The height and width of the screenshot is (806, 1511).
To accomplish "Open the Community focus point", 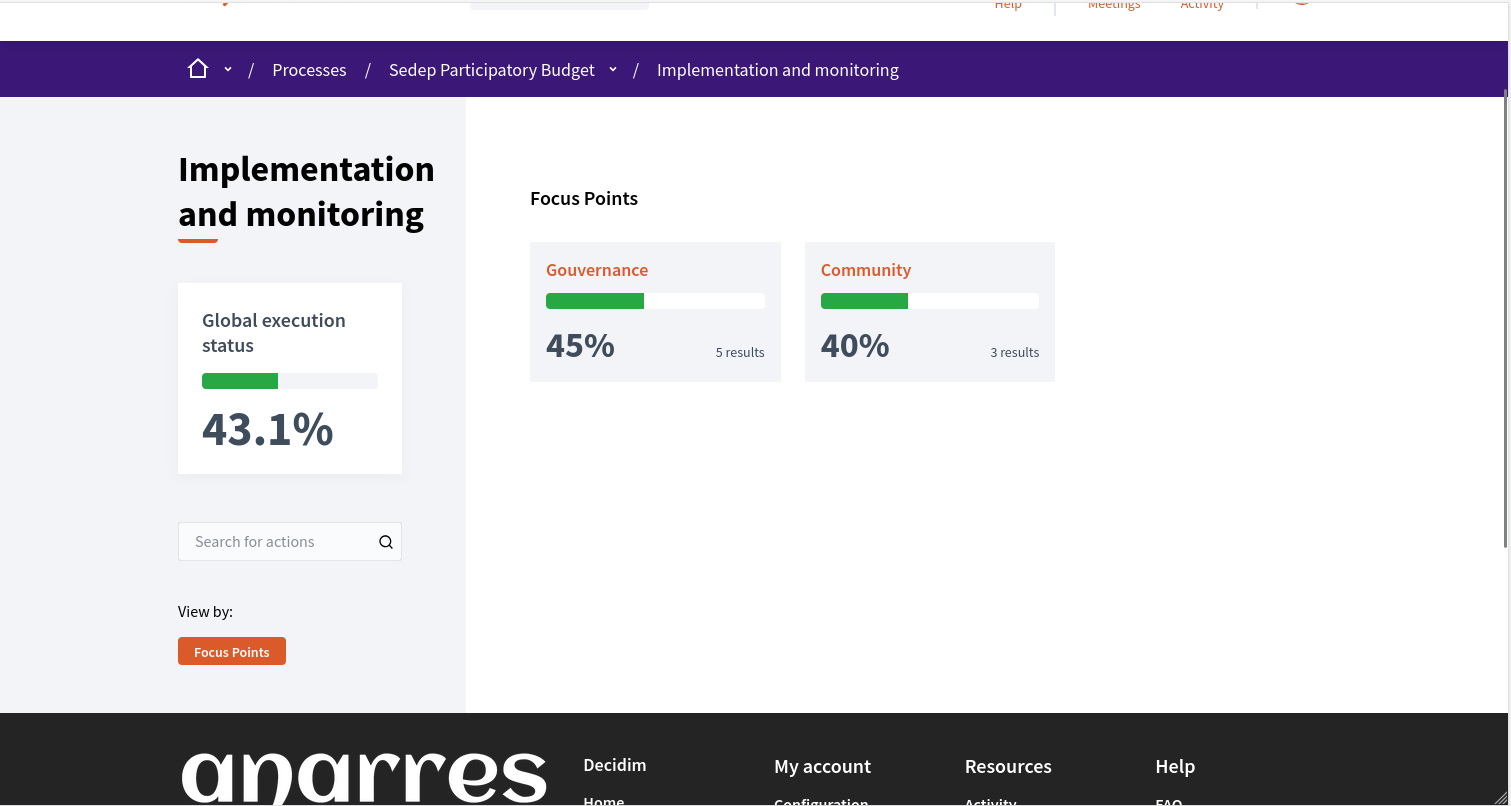I will click(866, 270).
